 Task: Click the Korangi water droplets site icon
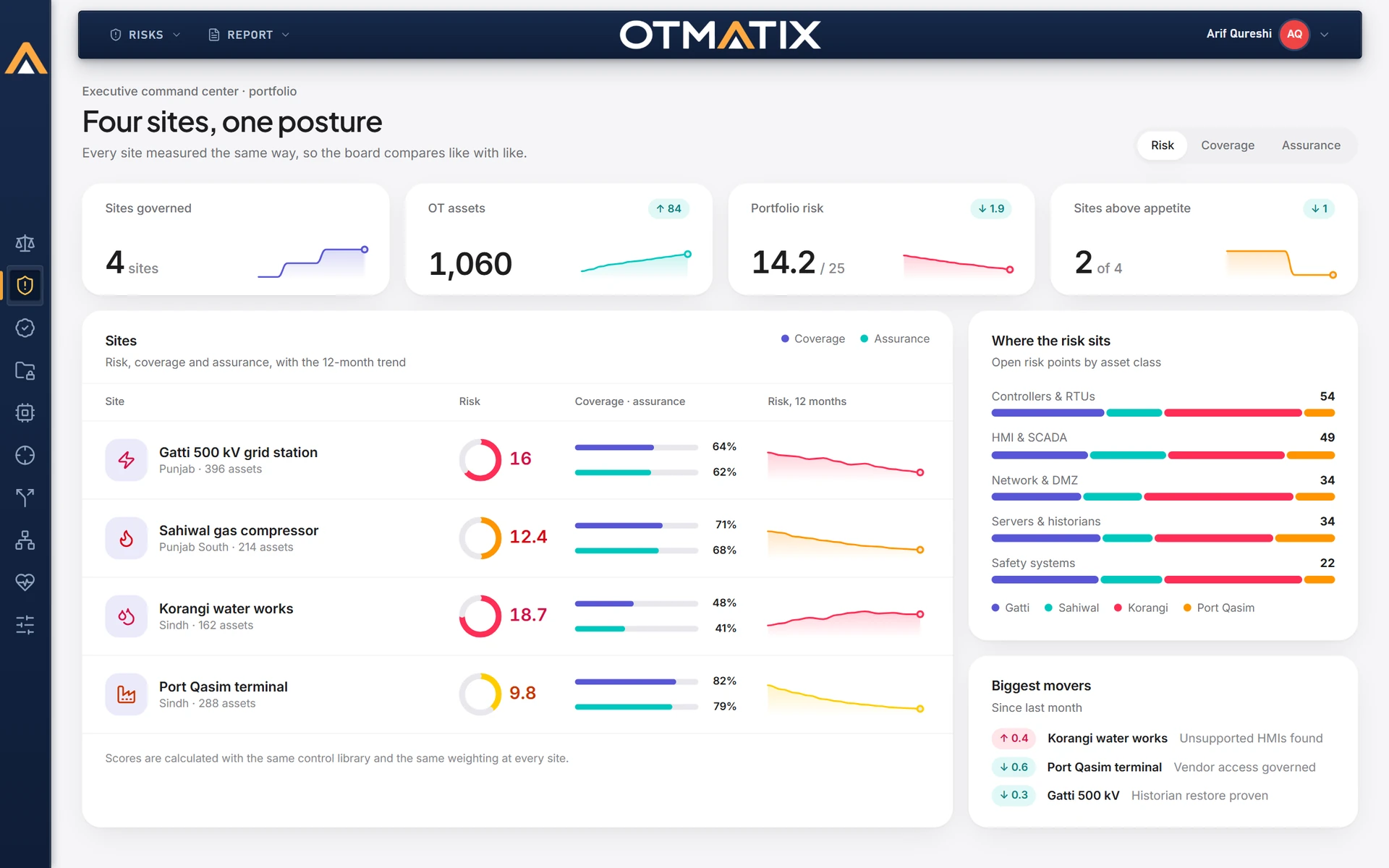pyautogui.click(x=127, y=616)
